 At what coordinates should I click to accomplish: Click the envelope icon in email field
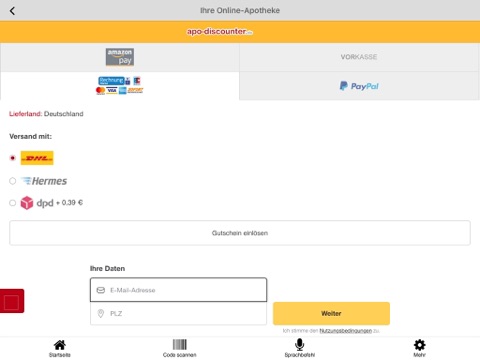click(x=101, y=290)
